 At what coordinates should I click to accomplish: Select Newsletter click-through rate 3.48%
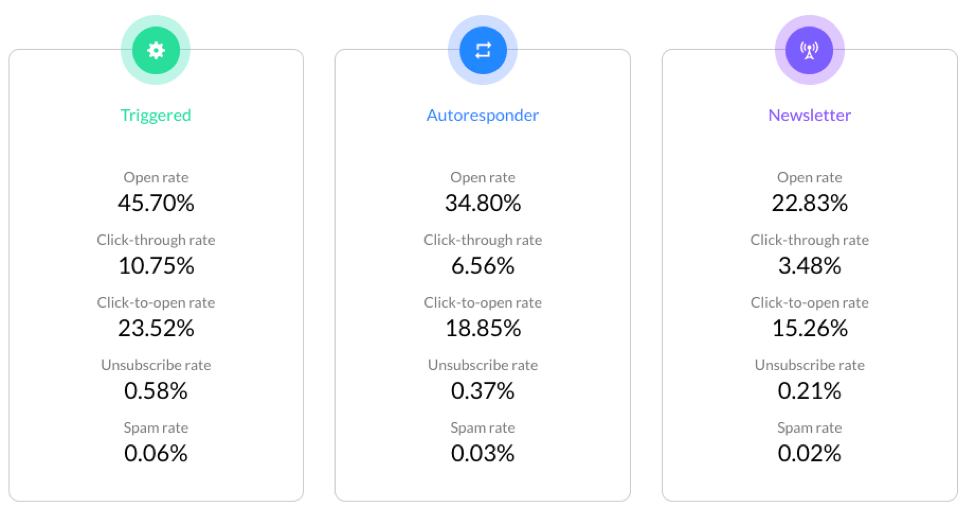coord(809,266)
